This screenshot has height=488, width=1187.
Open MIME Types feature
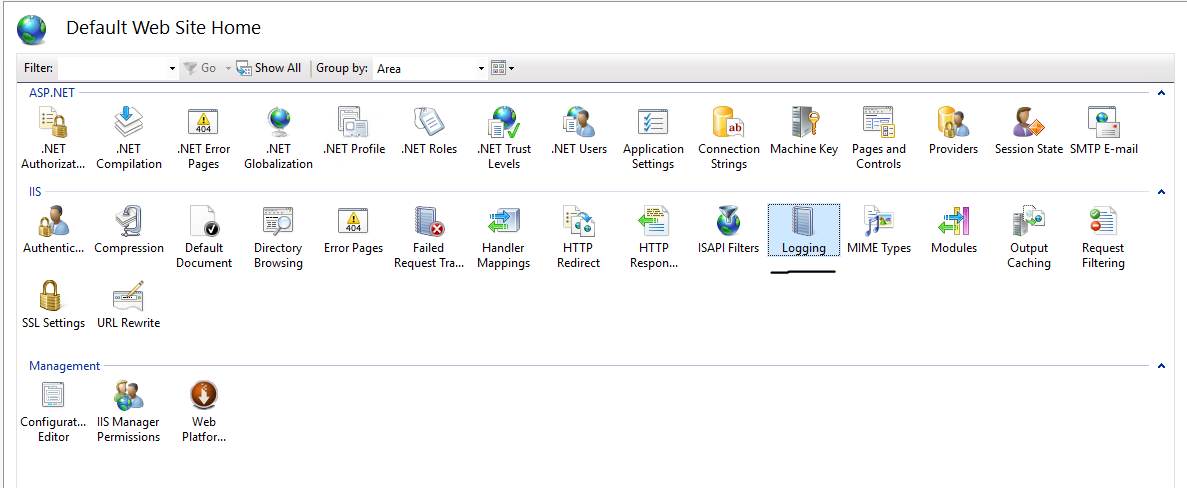tap(879, 231)
